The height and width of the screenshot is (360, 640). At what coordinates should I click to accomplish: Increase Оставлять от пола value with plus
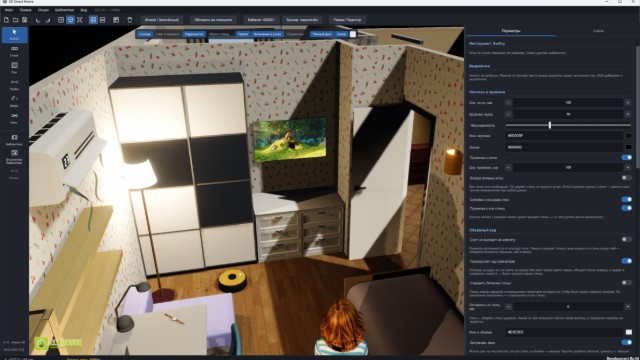pyautogui.click(x=628, y=307)
